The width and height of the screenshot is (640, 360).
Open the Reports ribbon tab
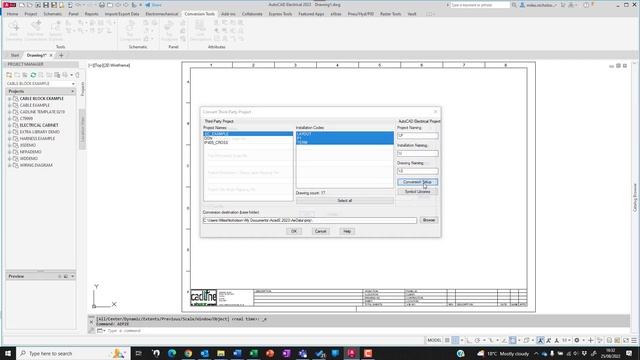[91, 14]
